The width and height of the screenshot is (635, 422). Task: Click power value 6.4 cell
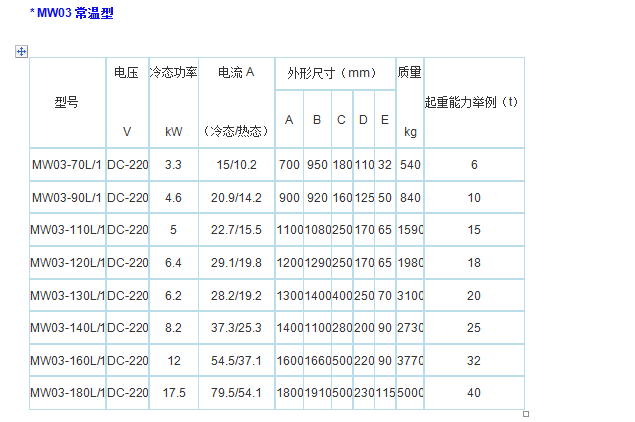click(173, 263)
